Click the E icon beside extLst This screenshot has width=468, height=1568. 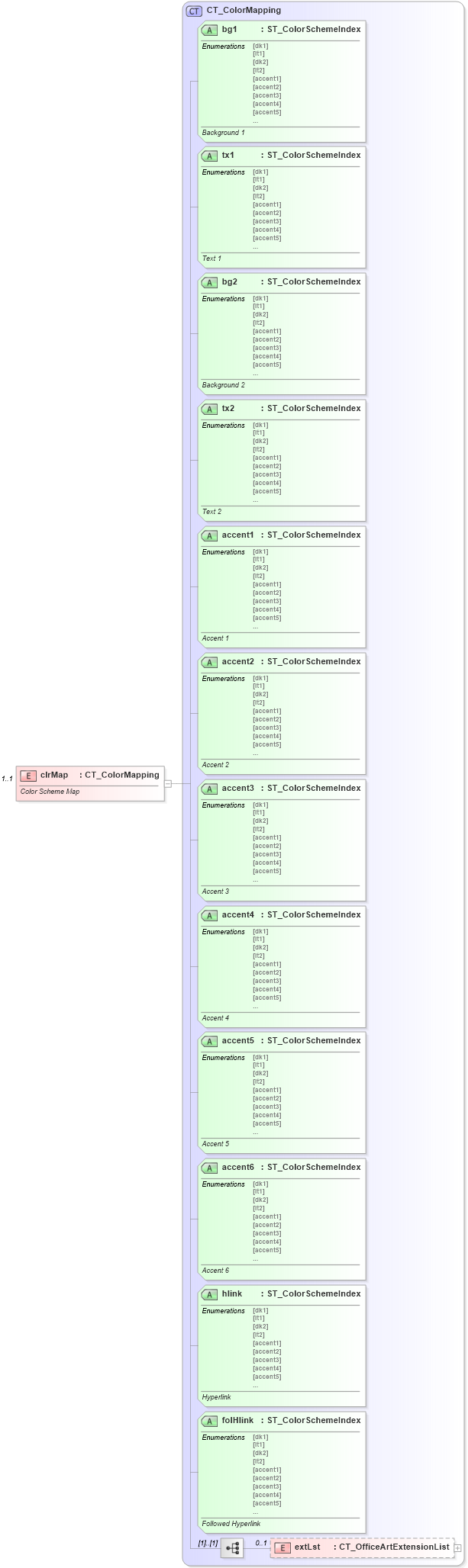(282, 1547)
